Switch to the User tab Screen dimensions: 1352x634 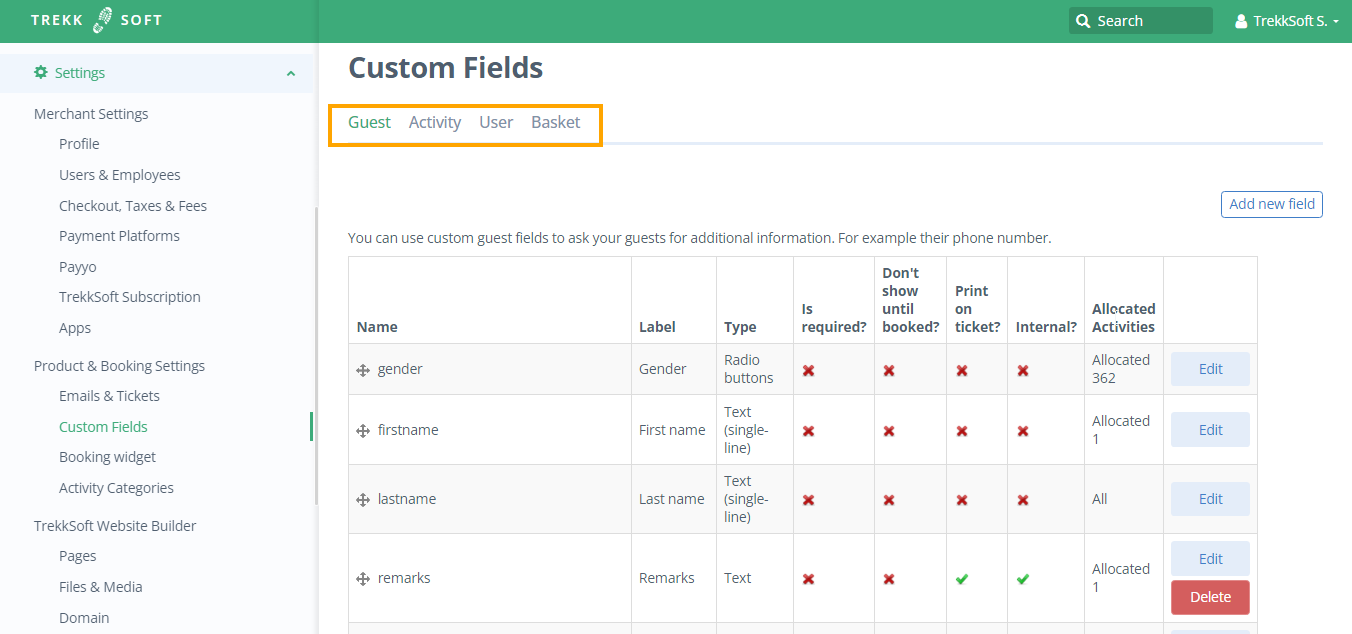[496, 122]
